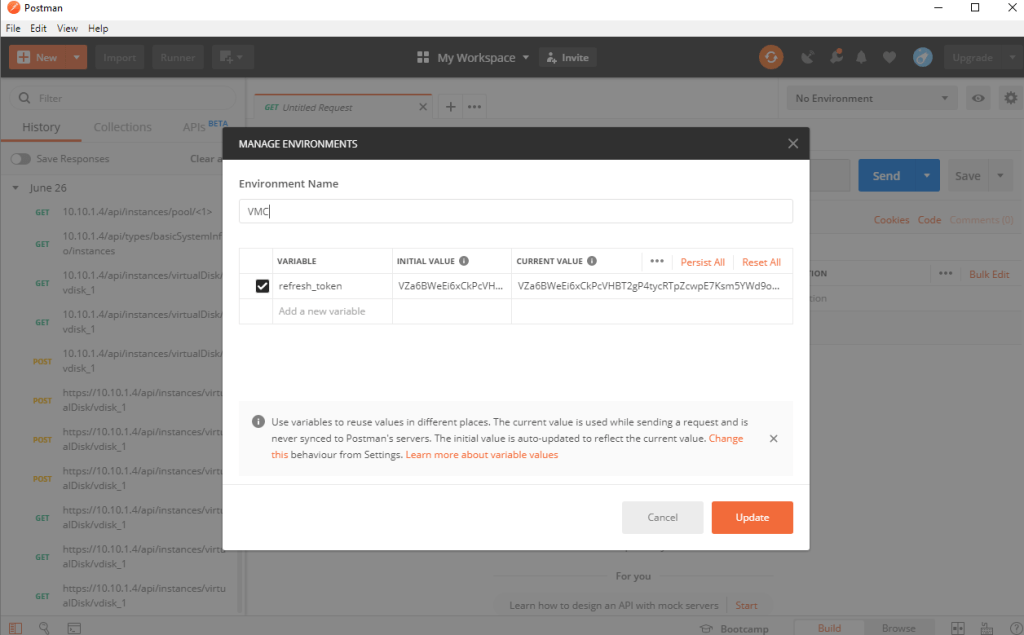The height and width of the screenshot is (635, 1024).
Task: Open manage environments gear icon
Action: 1010,98
